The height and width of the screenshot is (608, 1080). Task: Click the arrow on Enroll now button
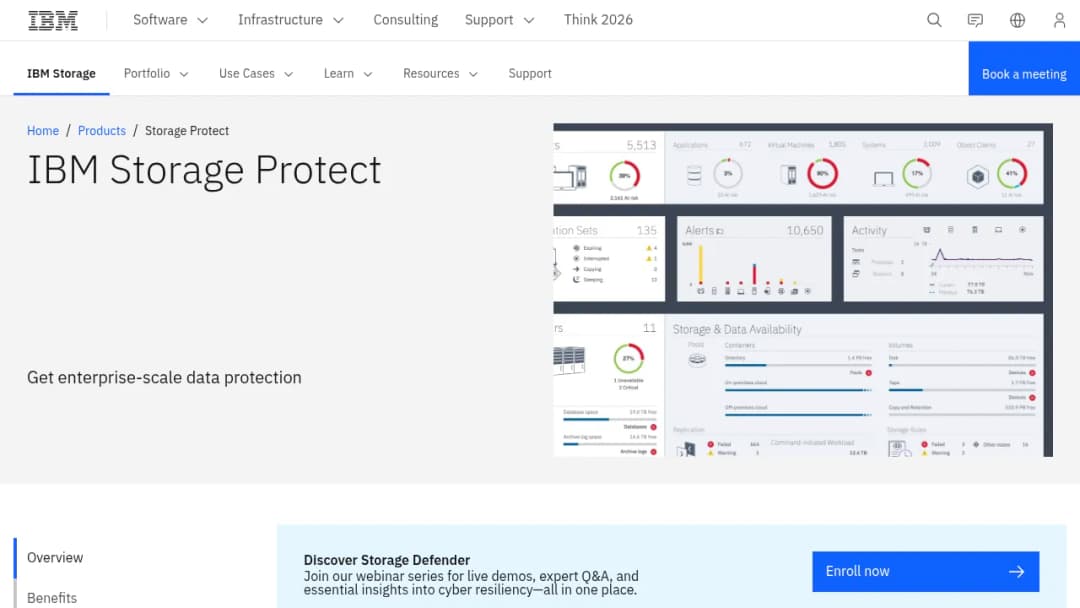click(x=1017, y=572)
